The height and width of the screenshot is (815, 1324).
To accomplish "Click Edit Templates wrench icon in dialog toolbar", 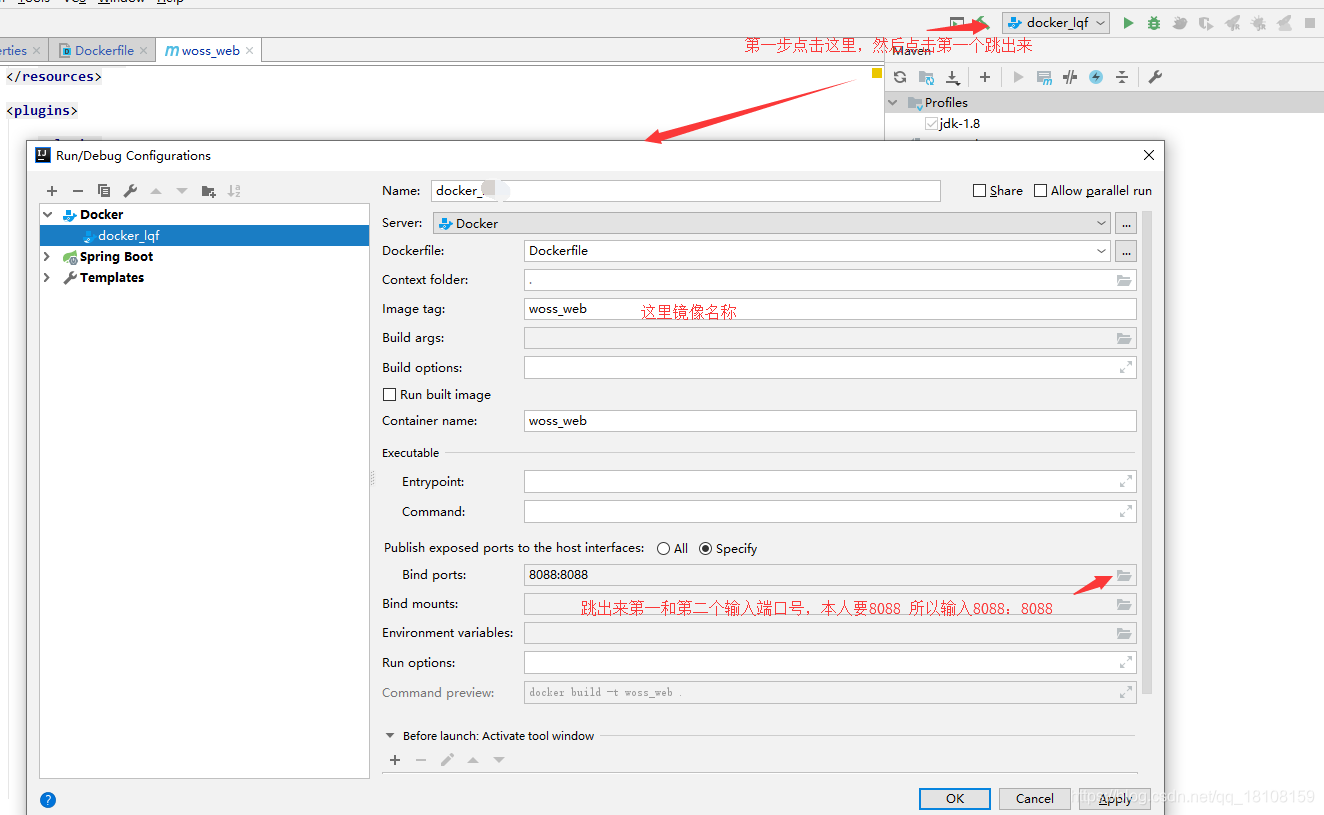I will coord(130,191).
